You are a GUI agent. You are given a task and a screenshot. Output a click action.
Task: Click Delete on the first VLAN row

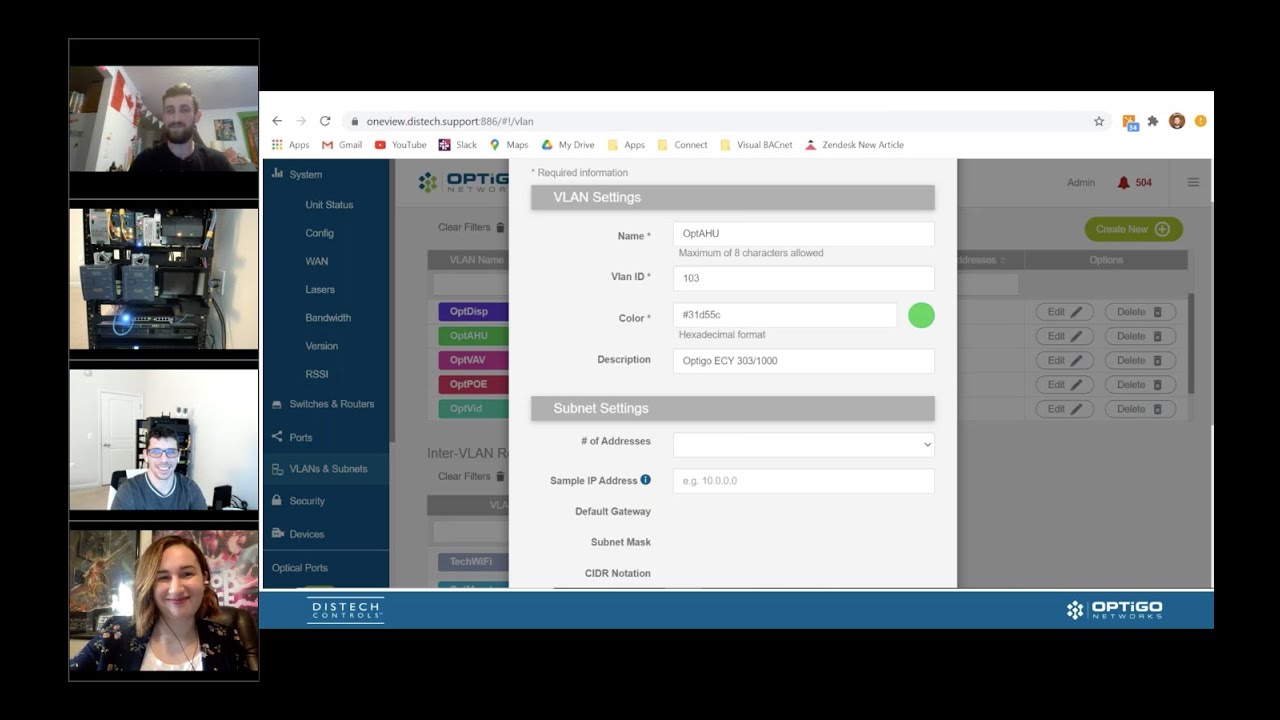coord(1139,312)
